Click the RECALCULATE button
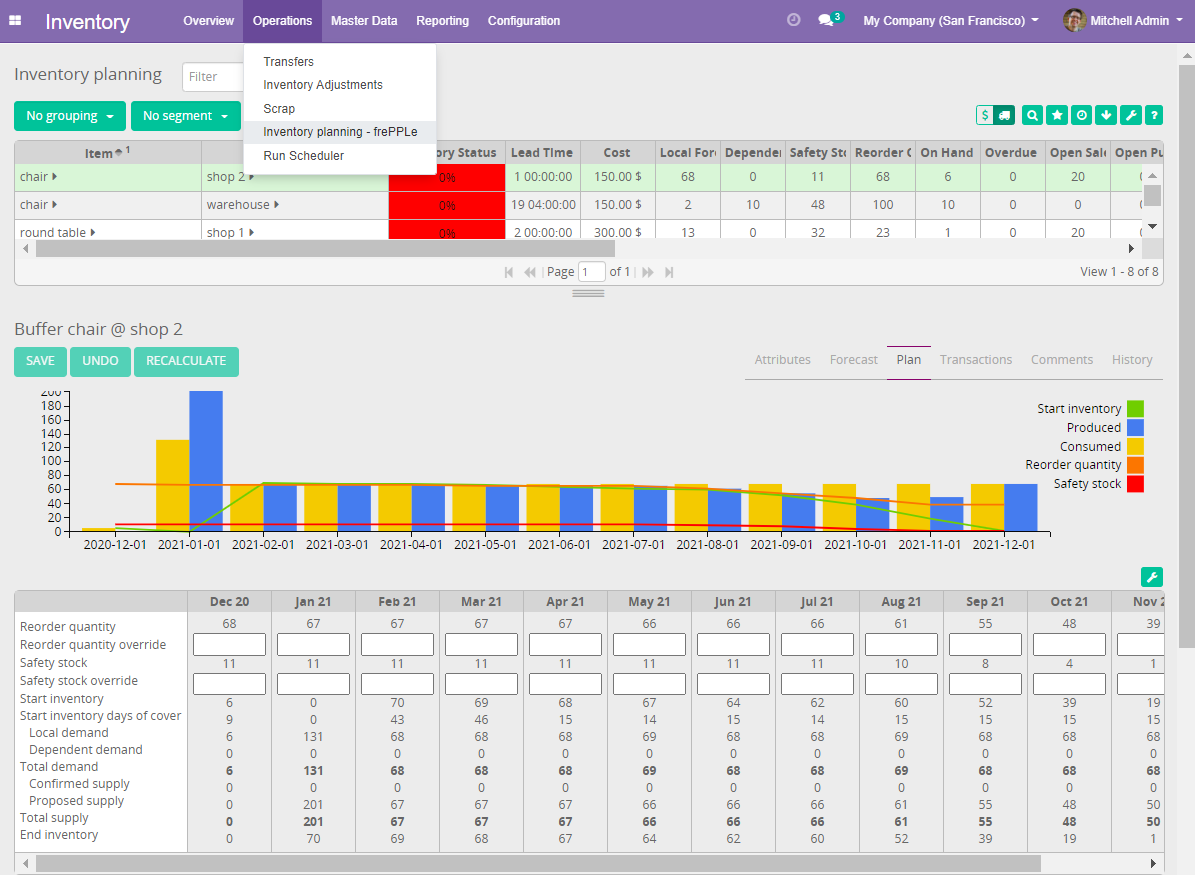Image resolution: width=1195 pixels, height=875 pixels. [x=185, y=362]
